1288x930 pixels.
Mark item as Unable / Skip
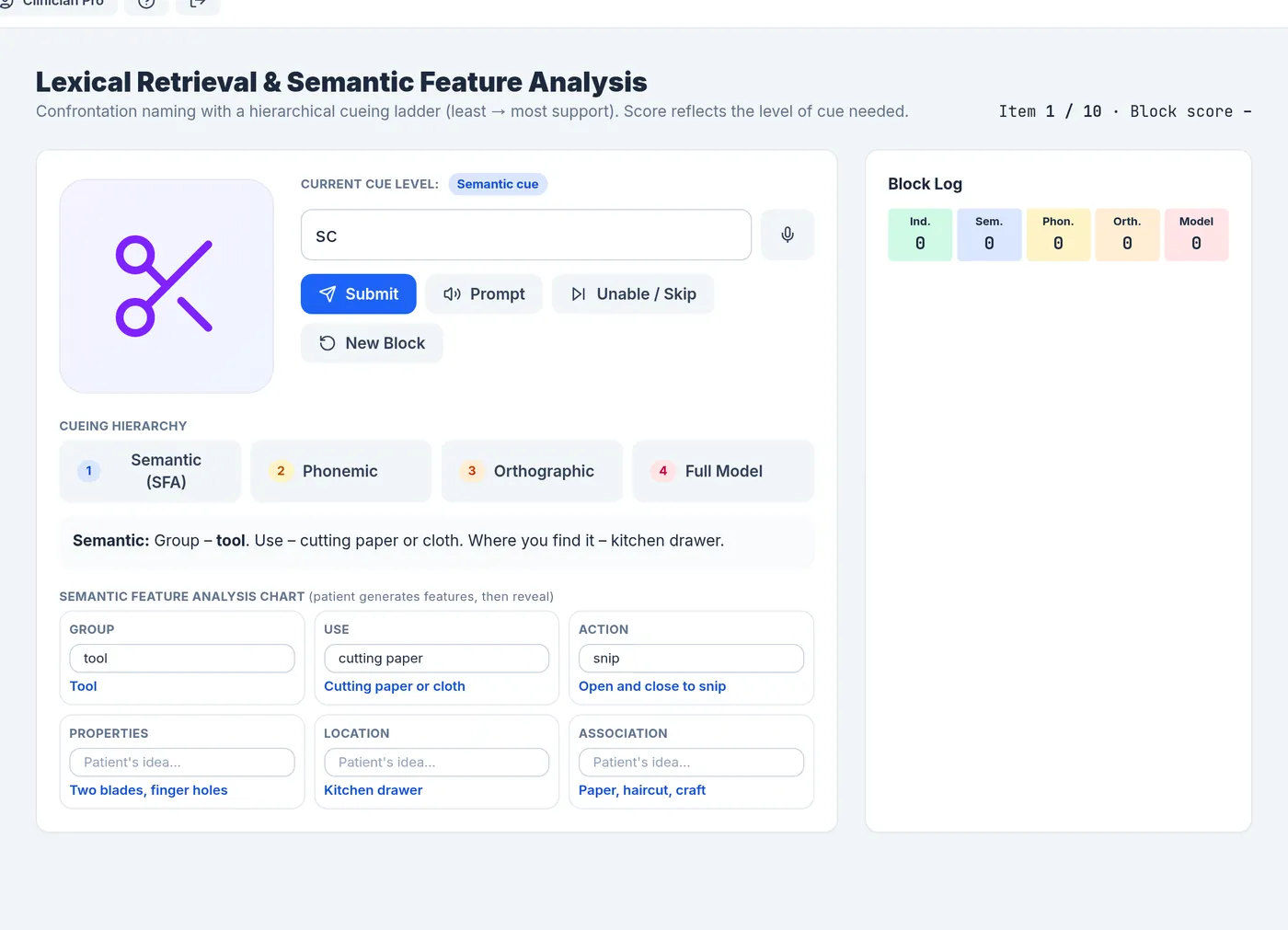633,294
